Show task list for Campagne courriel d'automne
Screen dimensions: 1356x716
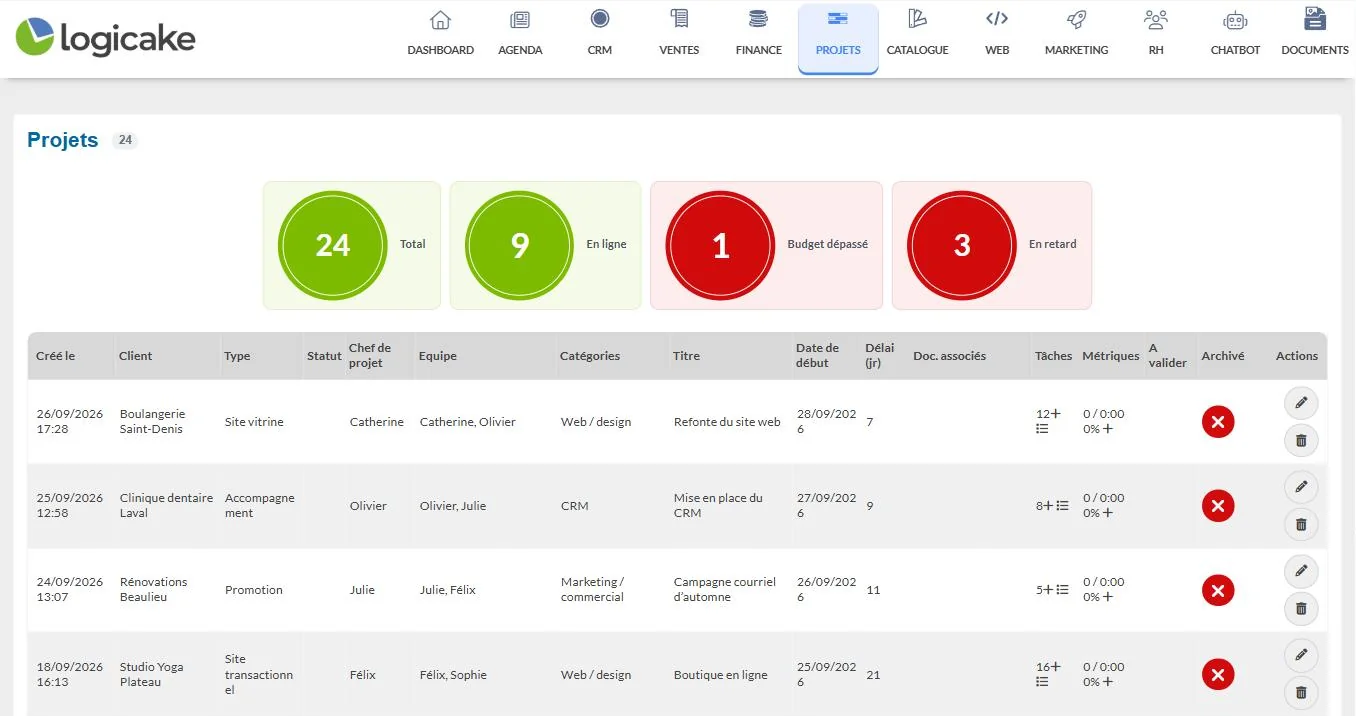1063,590
